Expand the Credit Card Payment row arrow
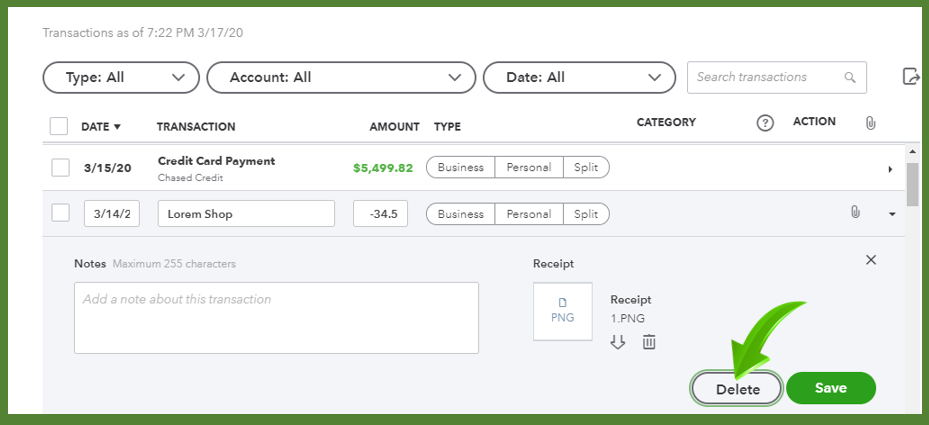 [890, 170]
